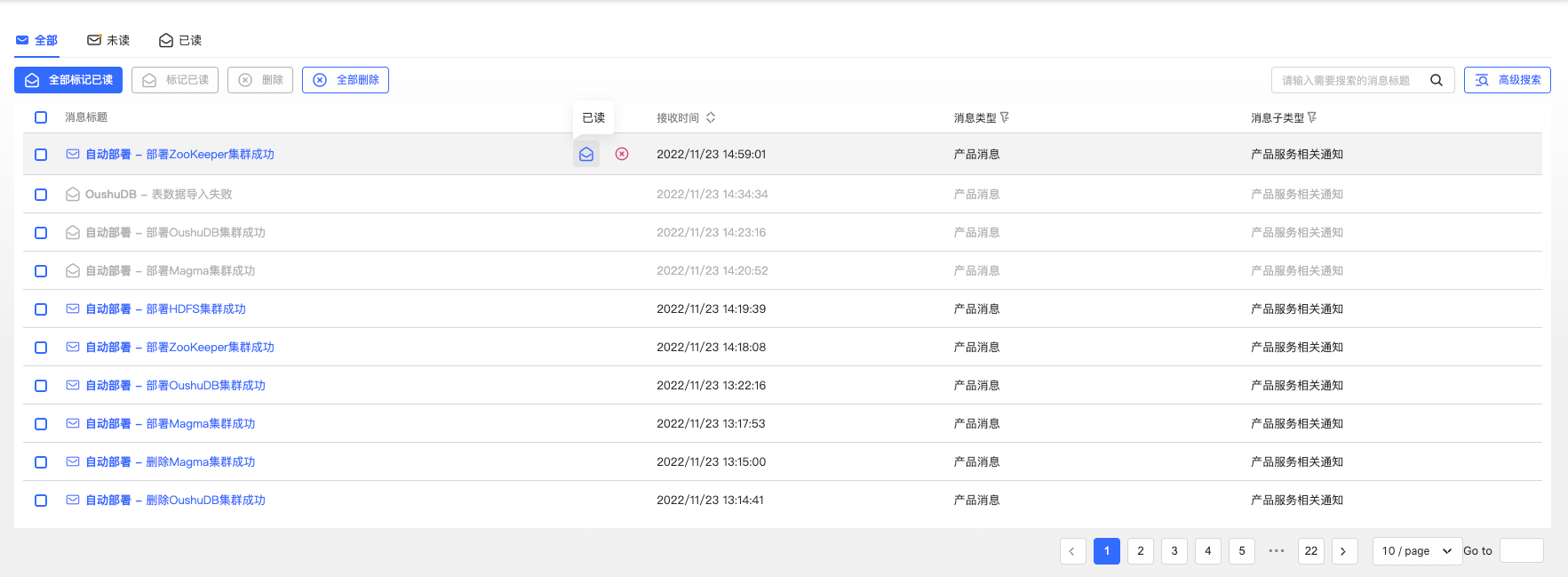Open 高级搜索 advanced search panel

1507,80
